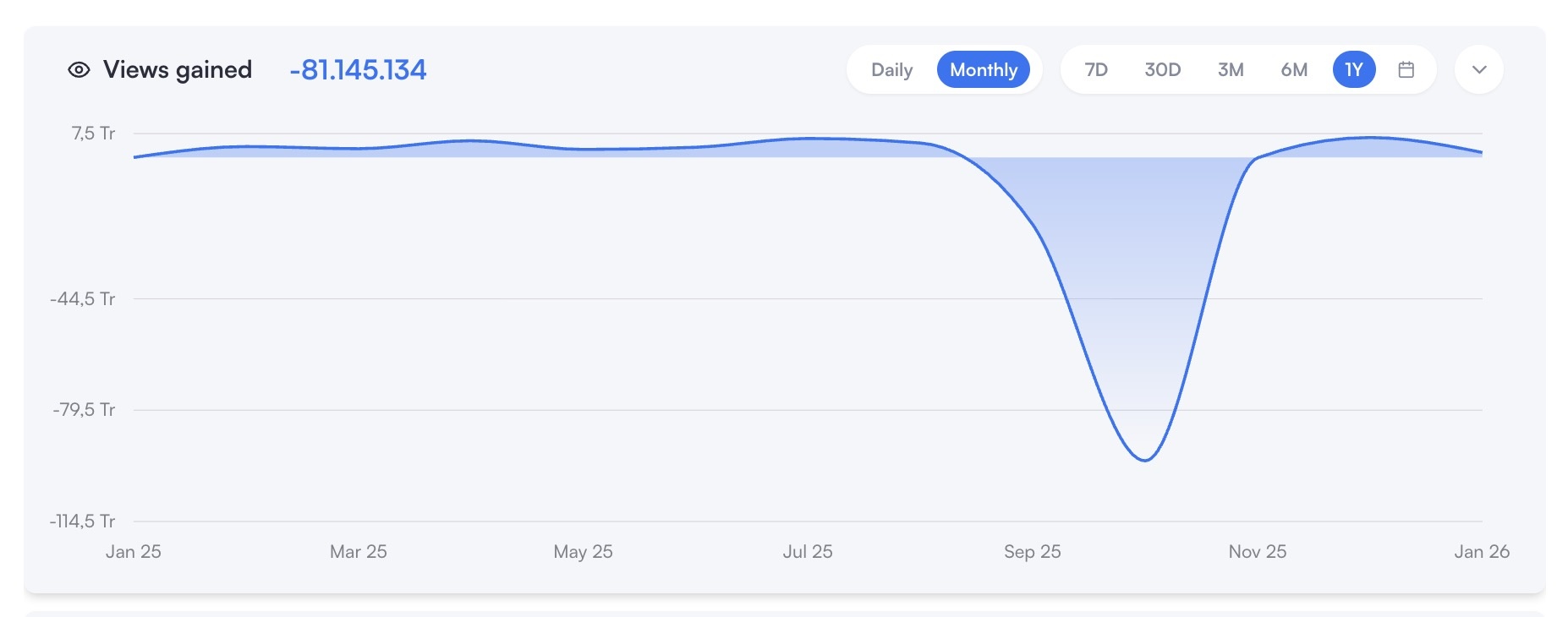
Task: Click the Nov 25 axis label
Action: tap(1257, 552)
